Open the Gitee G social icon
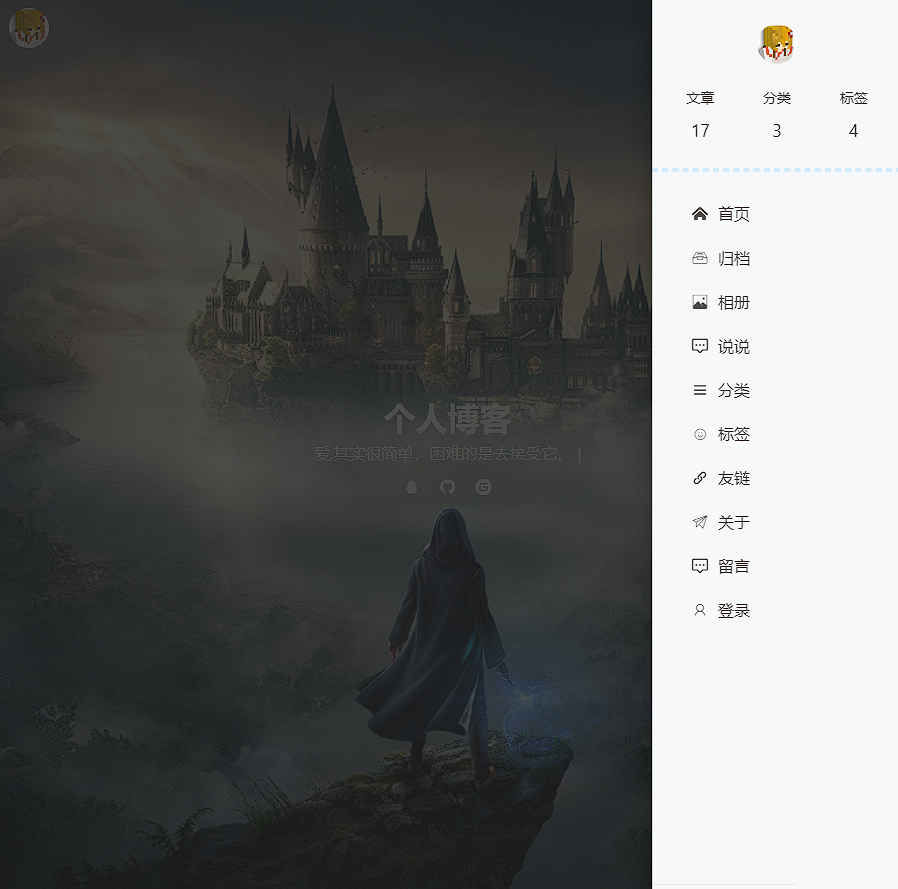The image size is (898, 889). coord(483,487)
